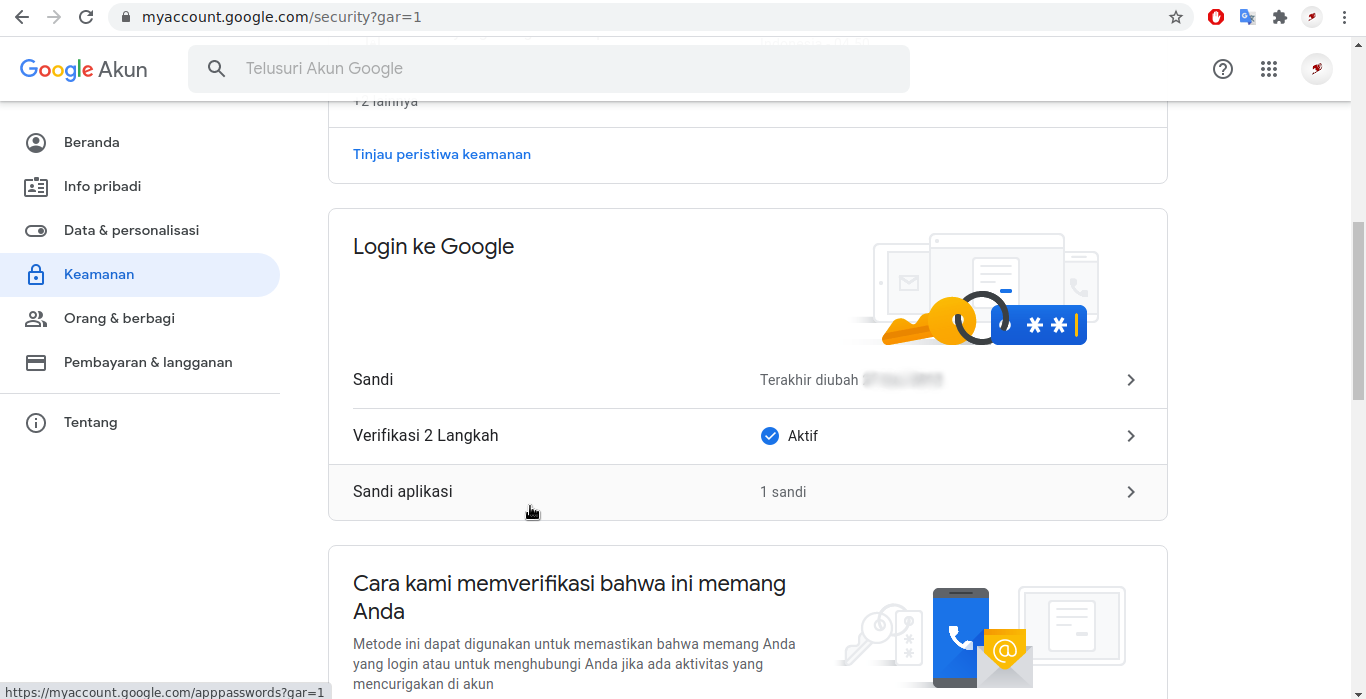The width and height of the screenshot is (1366, 699).
Task: Expand the Sandi row chevron
Action: click(1131, 380)
